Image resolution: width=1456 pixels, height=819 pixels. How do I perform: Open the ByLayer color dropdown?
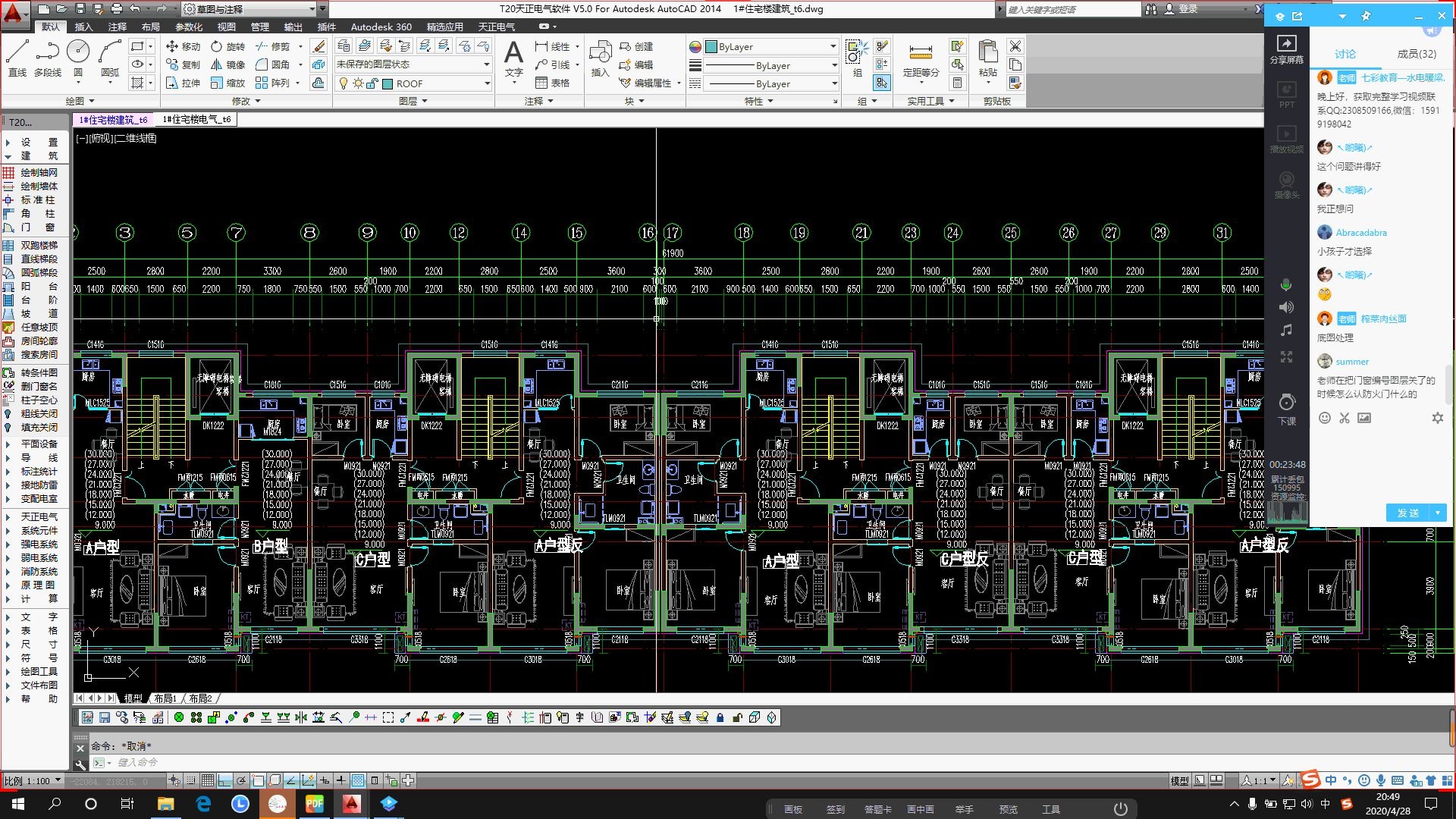pos(771,46)
